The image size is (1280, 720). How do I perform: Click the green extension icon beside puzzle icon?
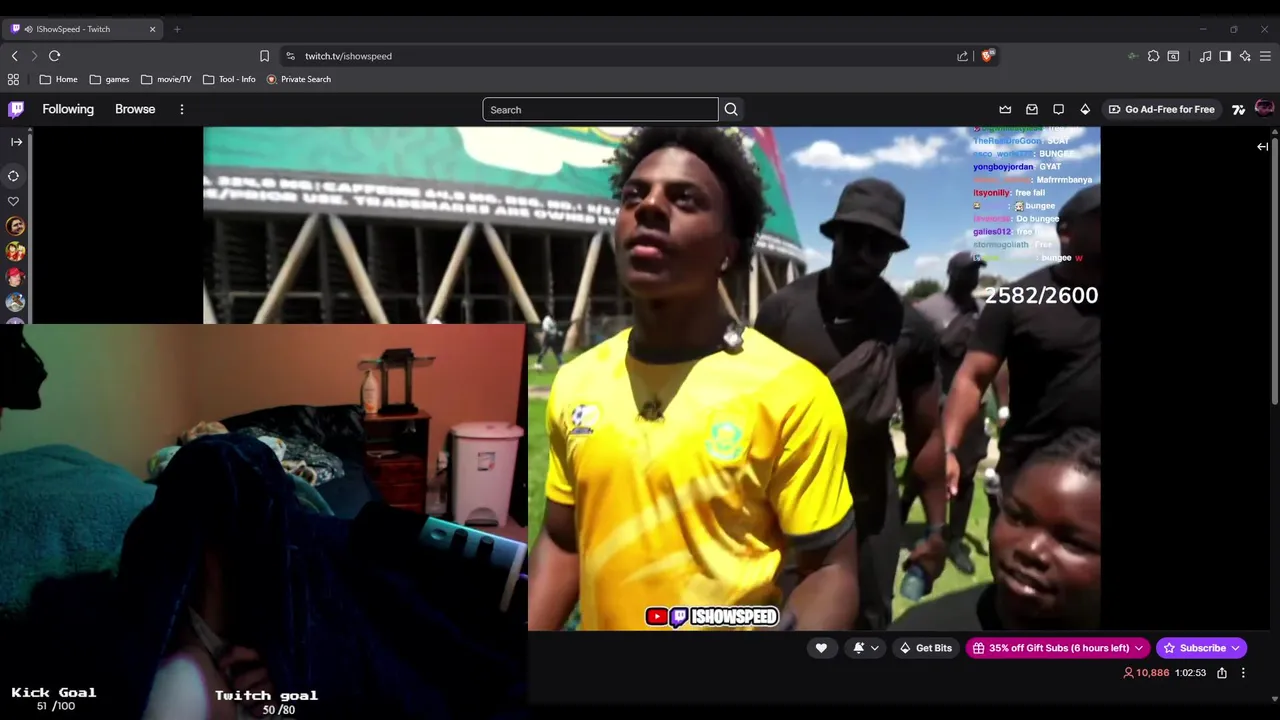(1132, 56)
